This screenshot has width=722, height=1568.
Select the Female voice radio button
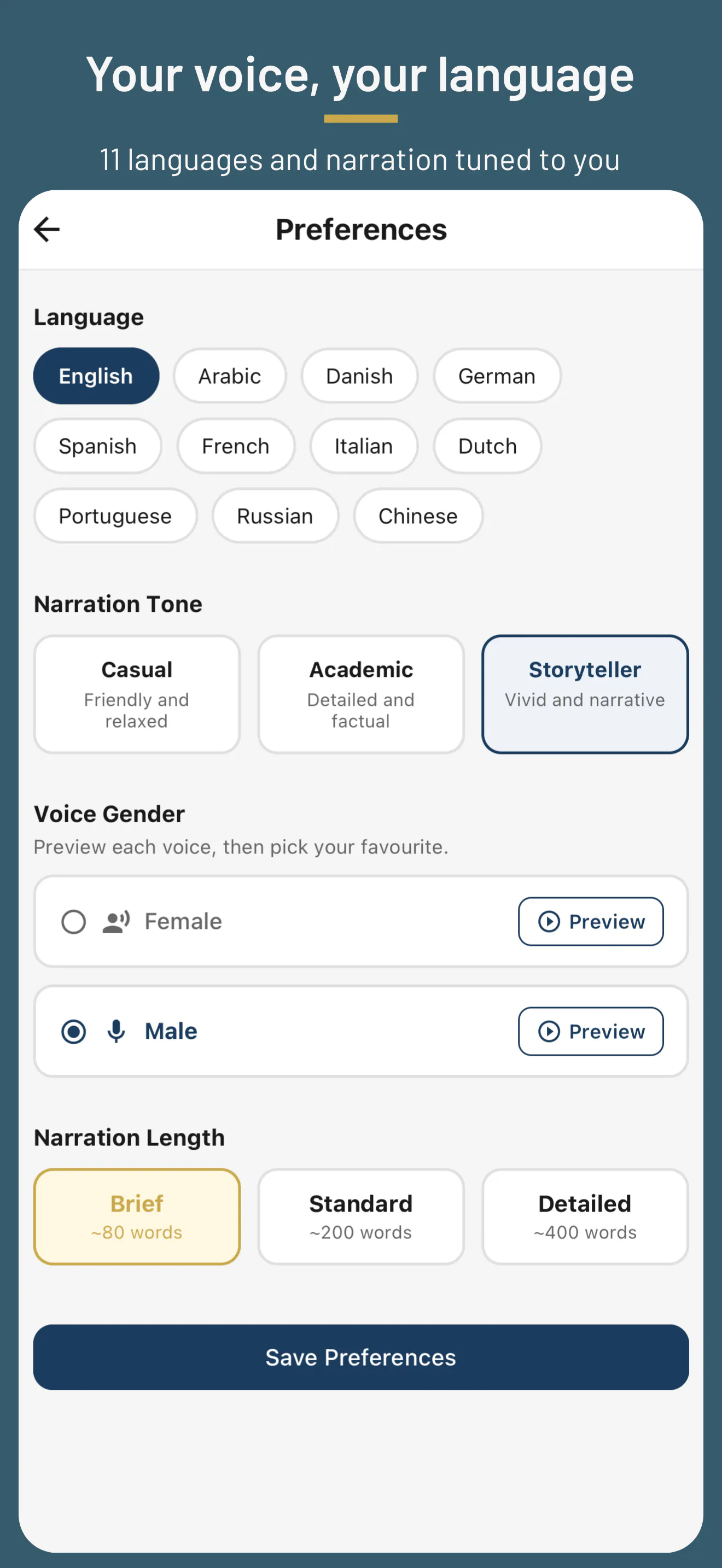pyautogui.click(x=74, y=922)
